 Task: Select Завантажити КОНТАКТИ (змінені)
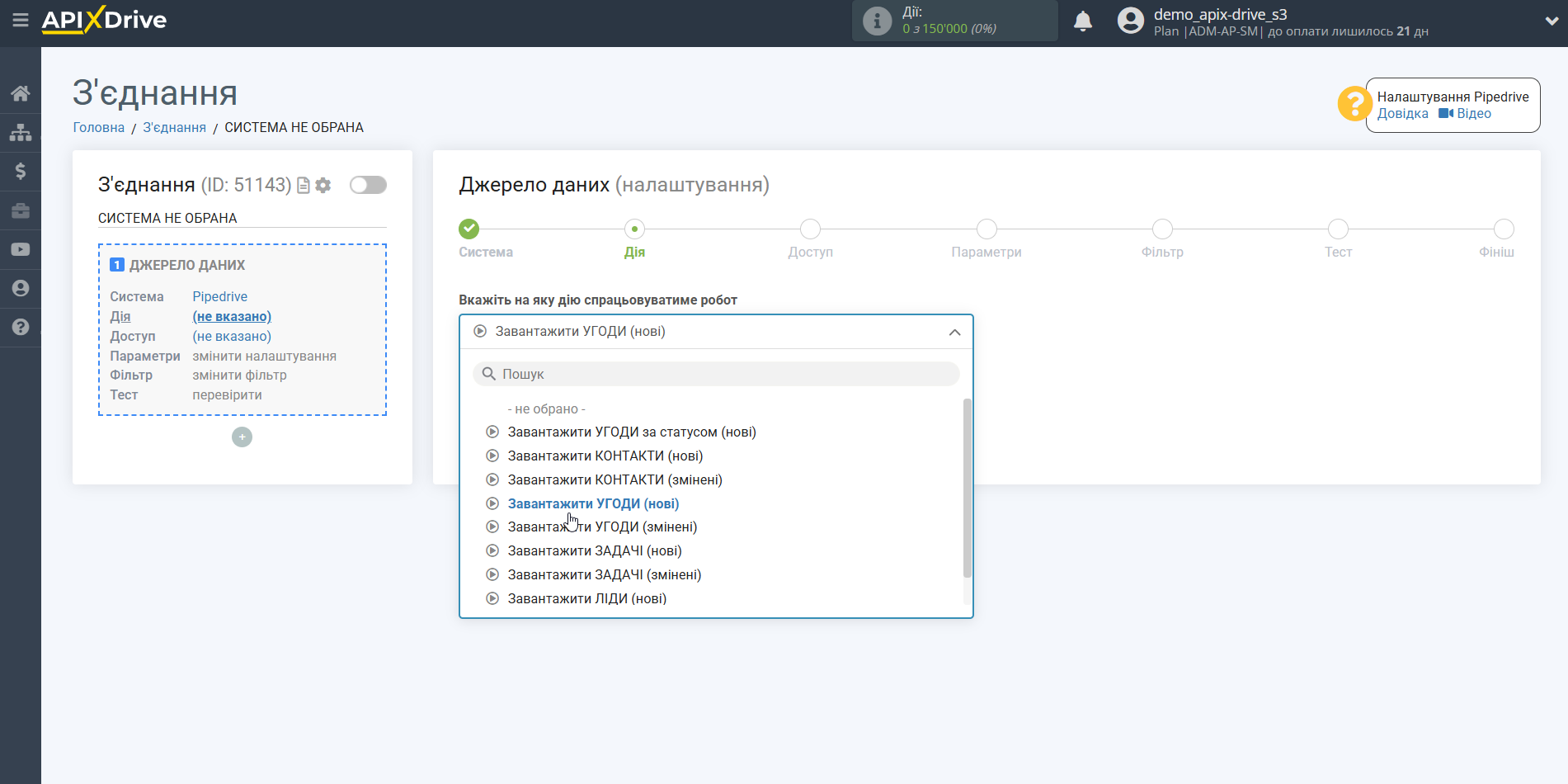point(615,479)
